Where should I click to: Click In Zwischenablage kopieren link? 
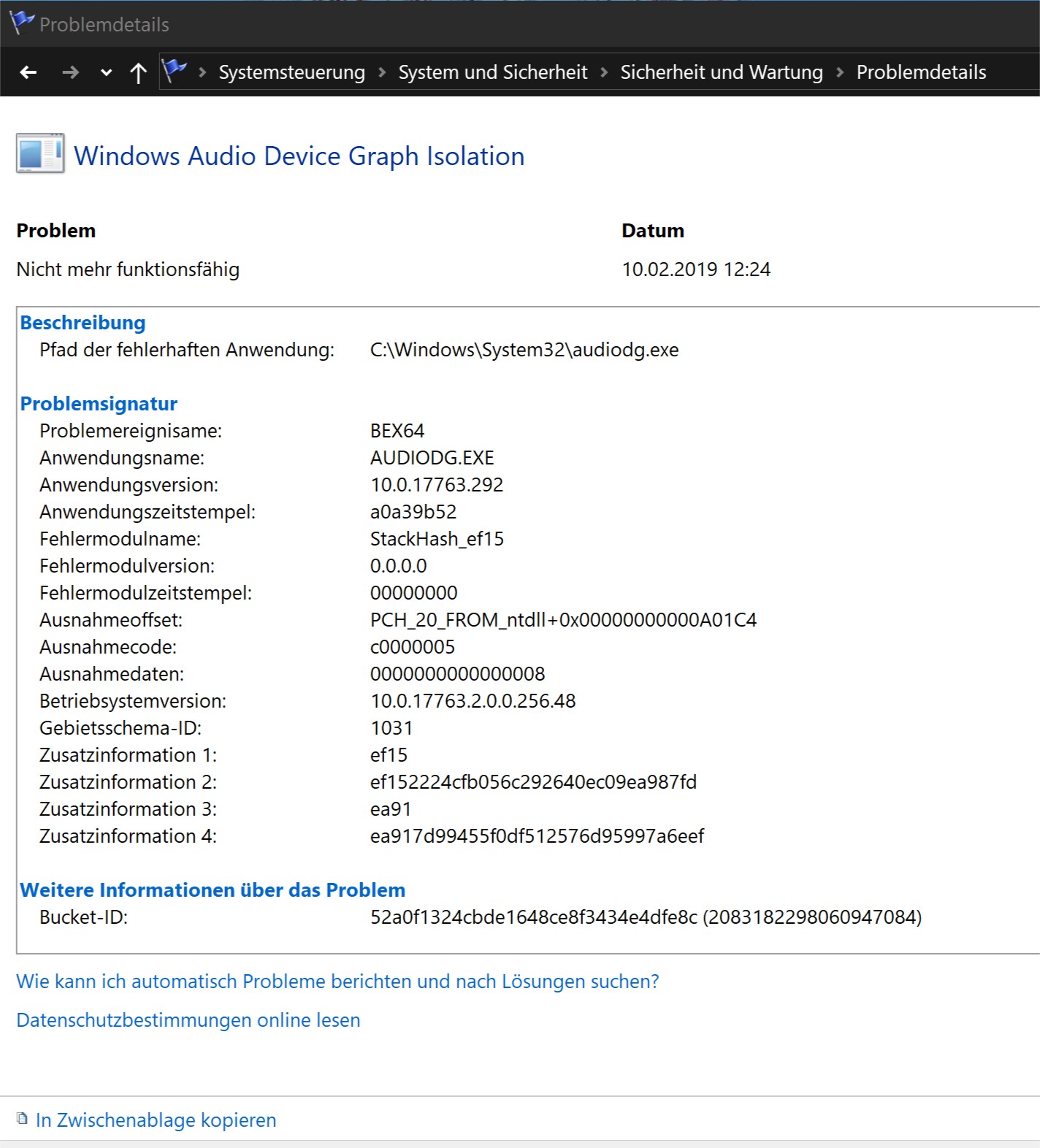point(156,1120)
